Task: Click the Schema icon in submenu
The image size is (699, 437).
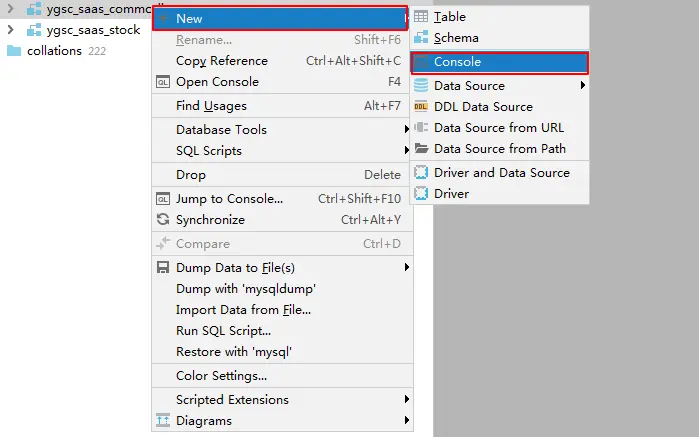Action: 421,38
